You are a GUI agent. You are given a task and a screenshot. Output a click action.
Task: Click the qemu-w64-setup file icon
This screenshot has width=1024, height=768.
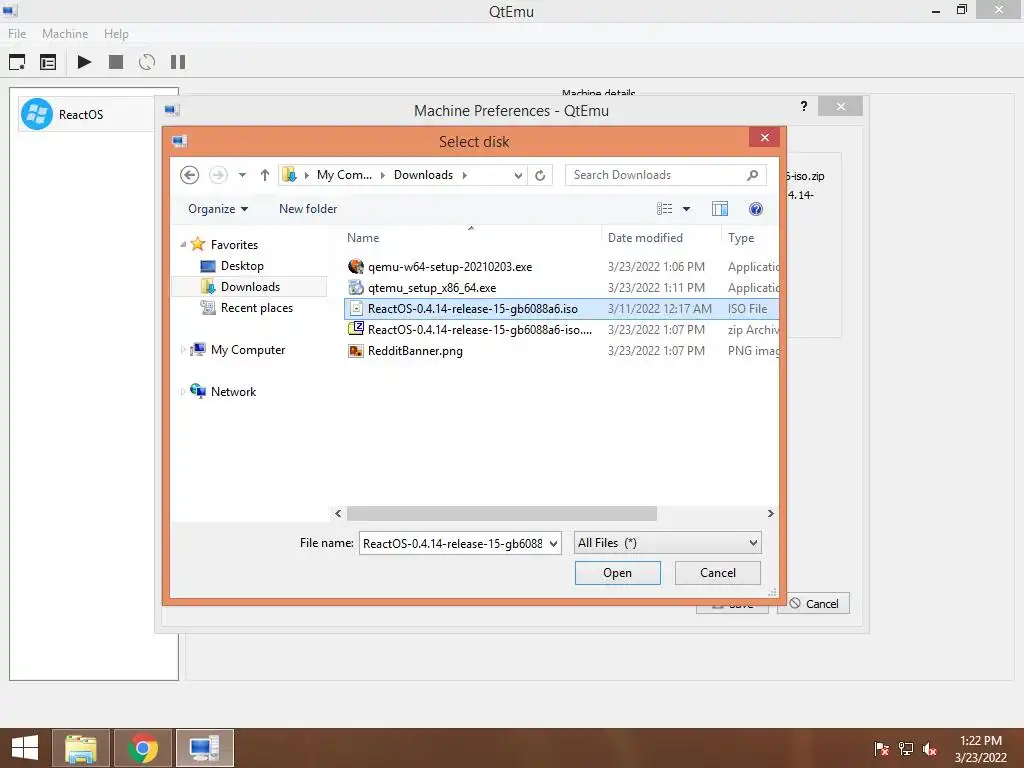(x=356, y=266)
